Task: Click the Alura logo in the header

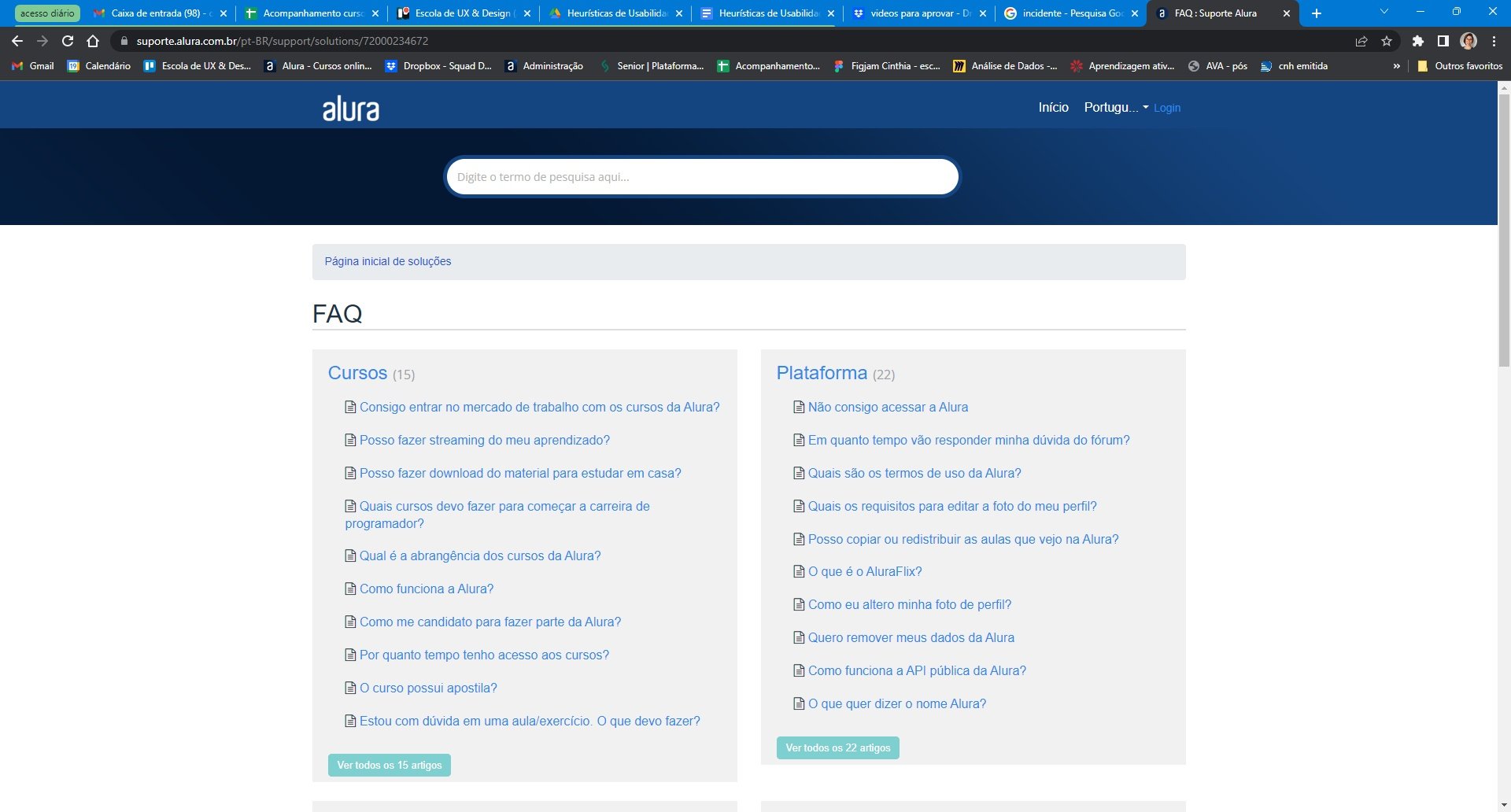Action: tap(350, 109)
